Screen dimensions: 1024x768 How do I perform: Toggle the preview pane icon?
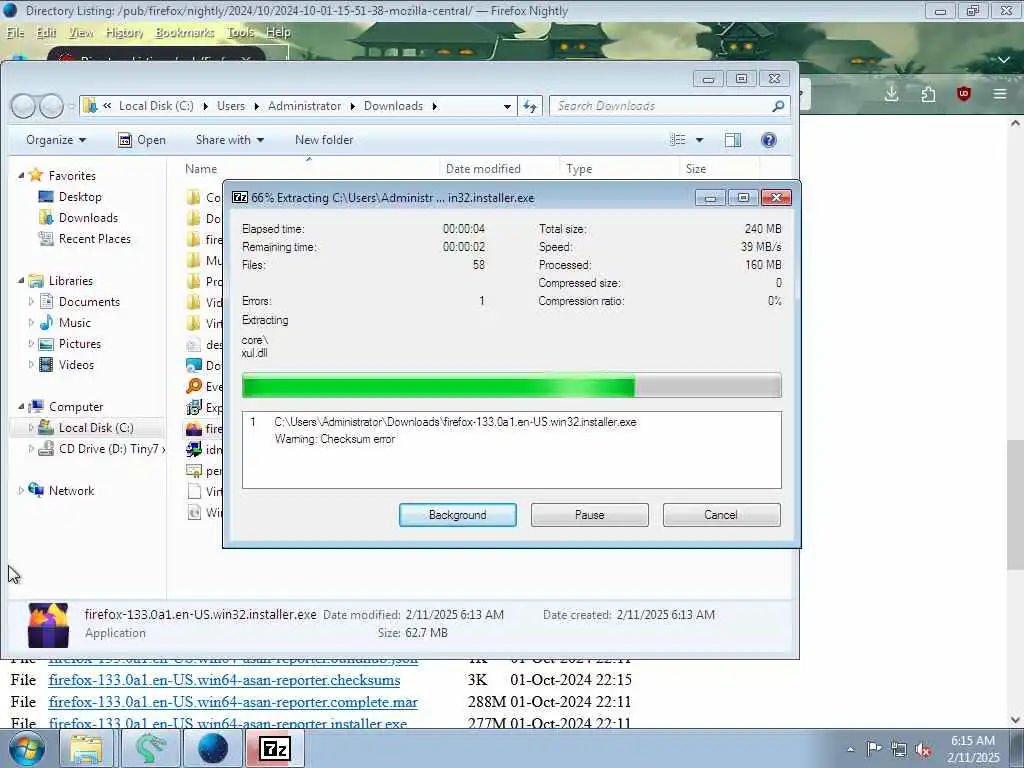[x=733, y=140]
